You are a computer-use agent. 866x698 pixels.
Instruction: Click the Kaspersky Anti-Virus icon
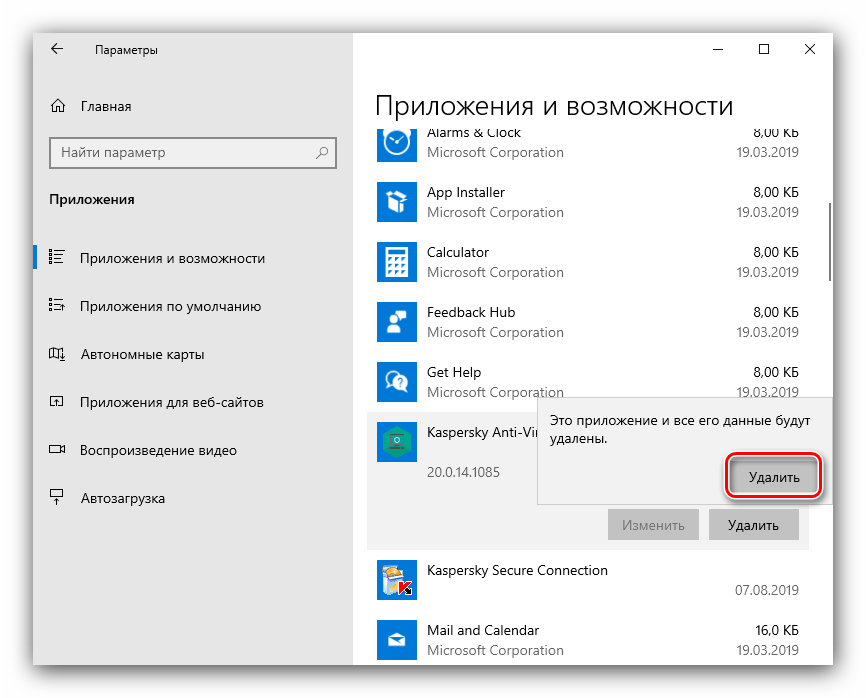(x=396, y=441)
